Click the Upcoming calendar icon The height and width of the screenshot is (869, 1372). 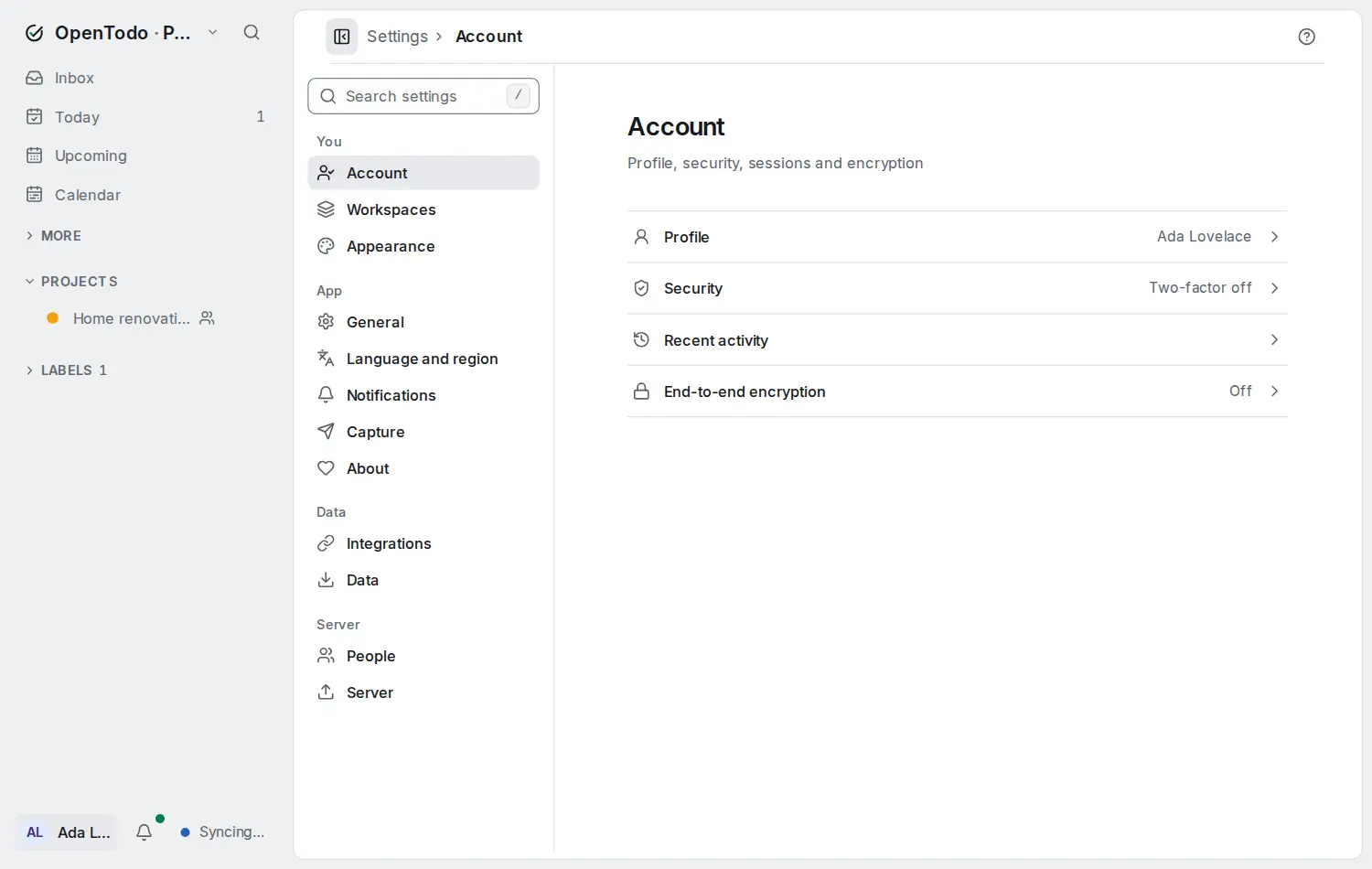[x=35, y=156]
